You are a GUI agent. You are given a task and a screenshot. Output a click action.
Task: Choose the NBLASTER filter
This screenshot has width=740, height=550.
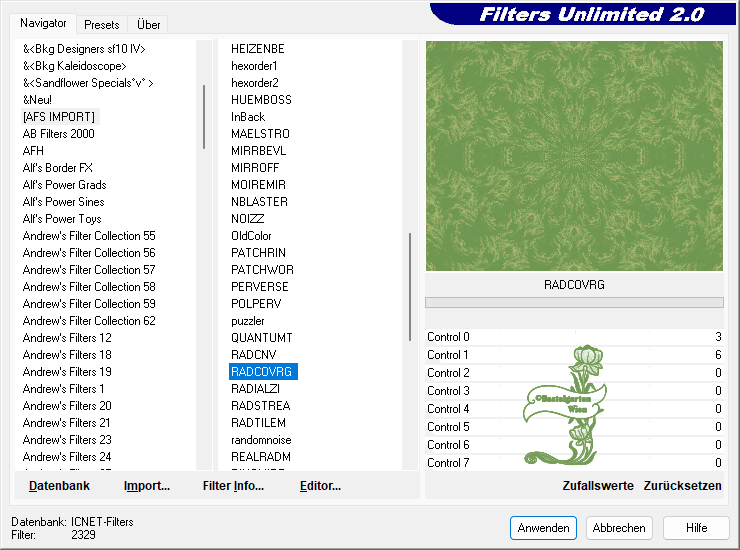click(260, 202)
